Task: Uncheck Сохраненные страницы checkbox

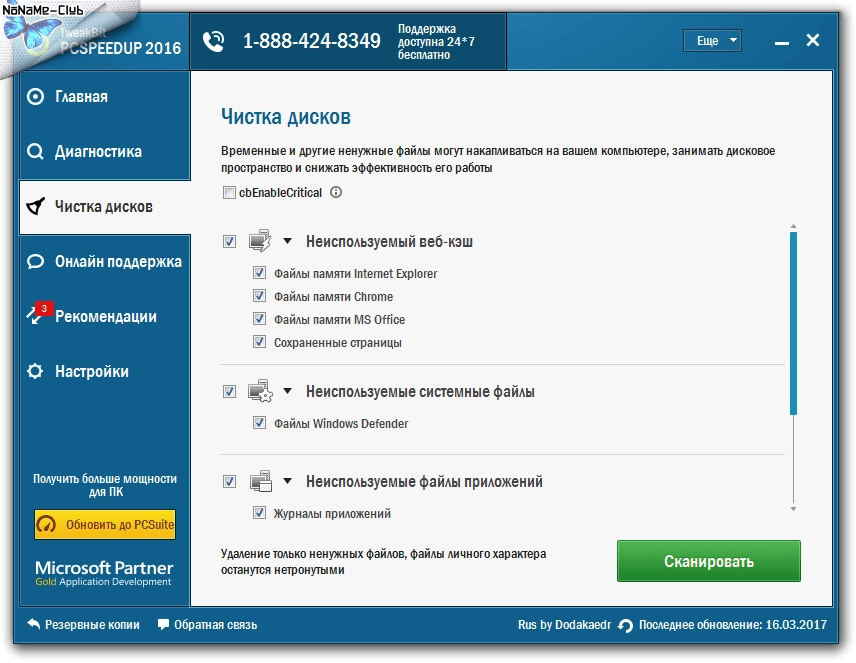Action: coord(259,342)
